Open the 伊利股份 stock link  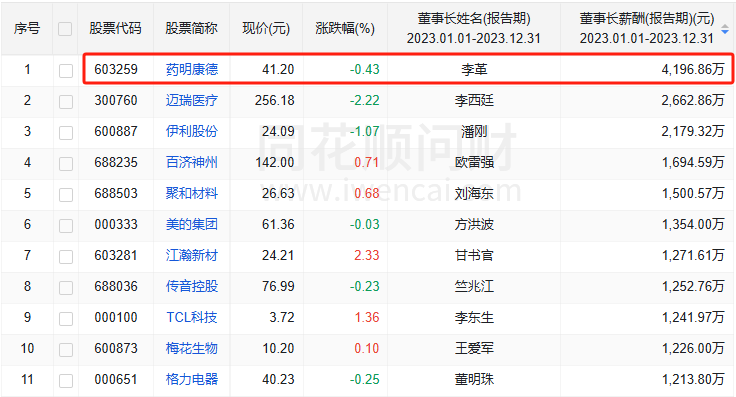(x=192, y=131)
